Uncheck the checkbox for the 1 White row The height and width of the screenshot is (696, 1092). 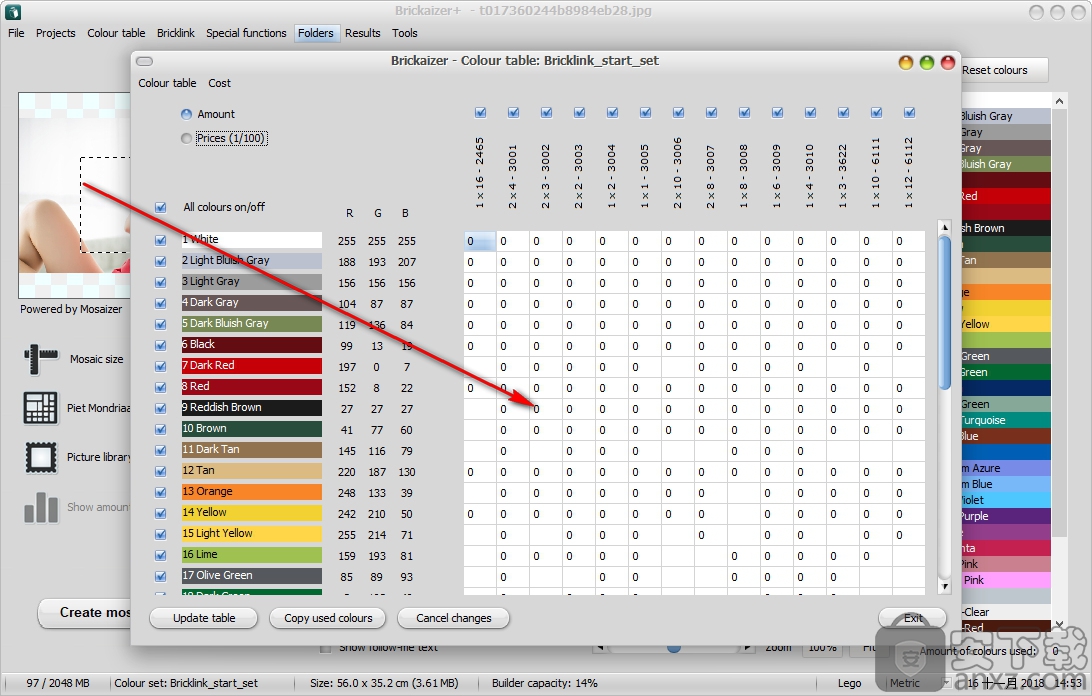point(161,240)
